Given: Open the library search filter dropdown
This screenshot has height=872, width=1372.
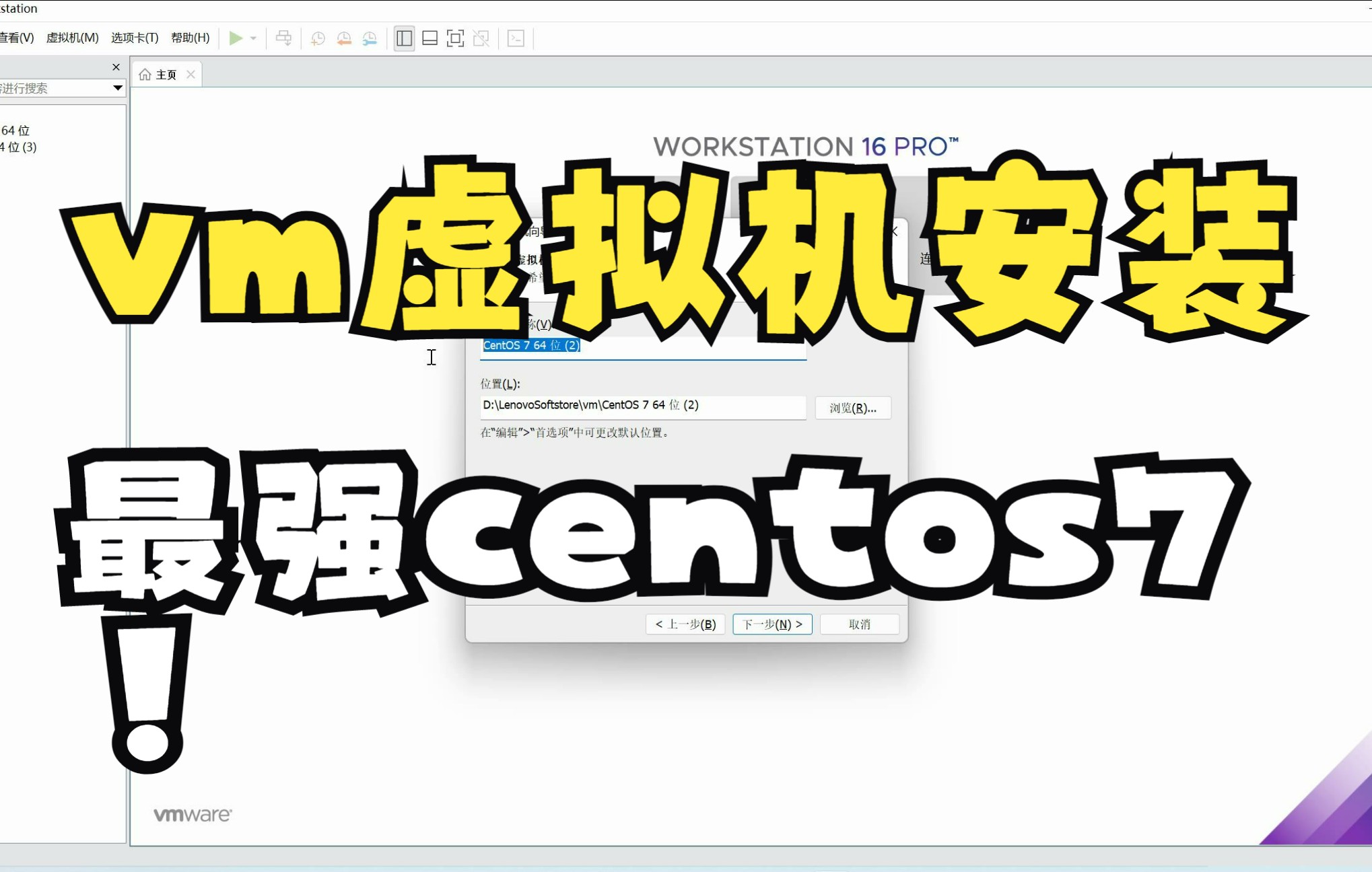Looking at the screenshot, I should coord(118,87).
